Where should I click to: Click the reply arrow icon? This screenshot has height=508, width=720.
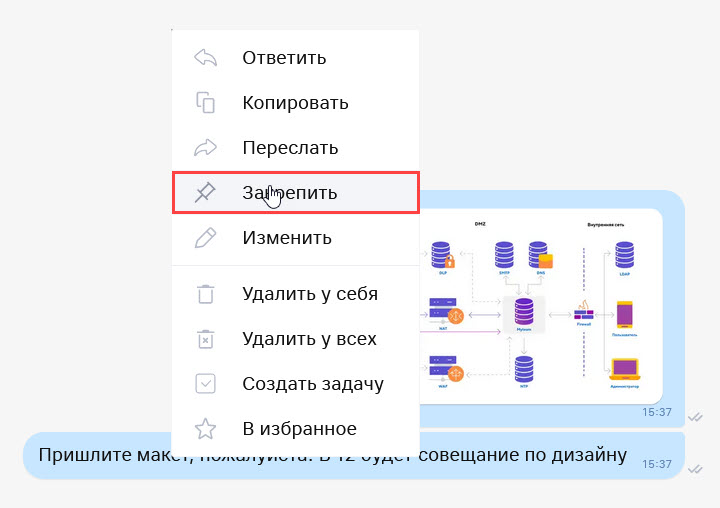tap(205, 58)
